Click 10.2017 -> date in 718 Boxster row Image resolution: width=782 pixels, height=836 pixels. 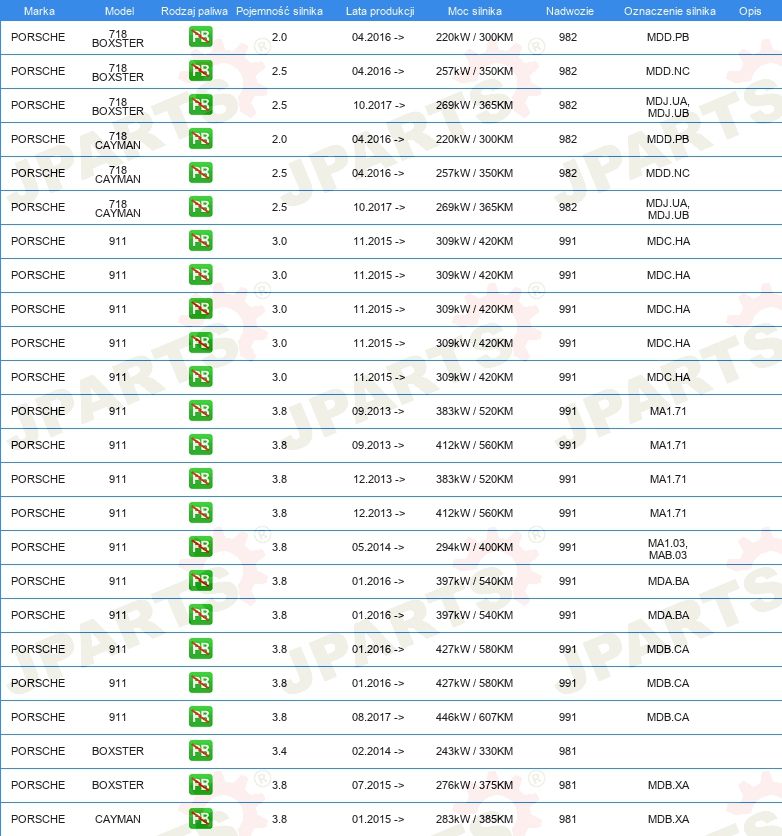tap(378, 105)
